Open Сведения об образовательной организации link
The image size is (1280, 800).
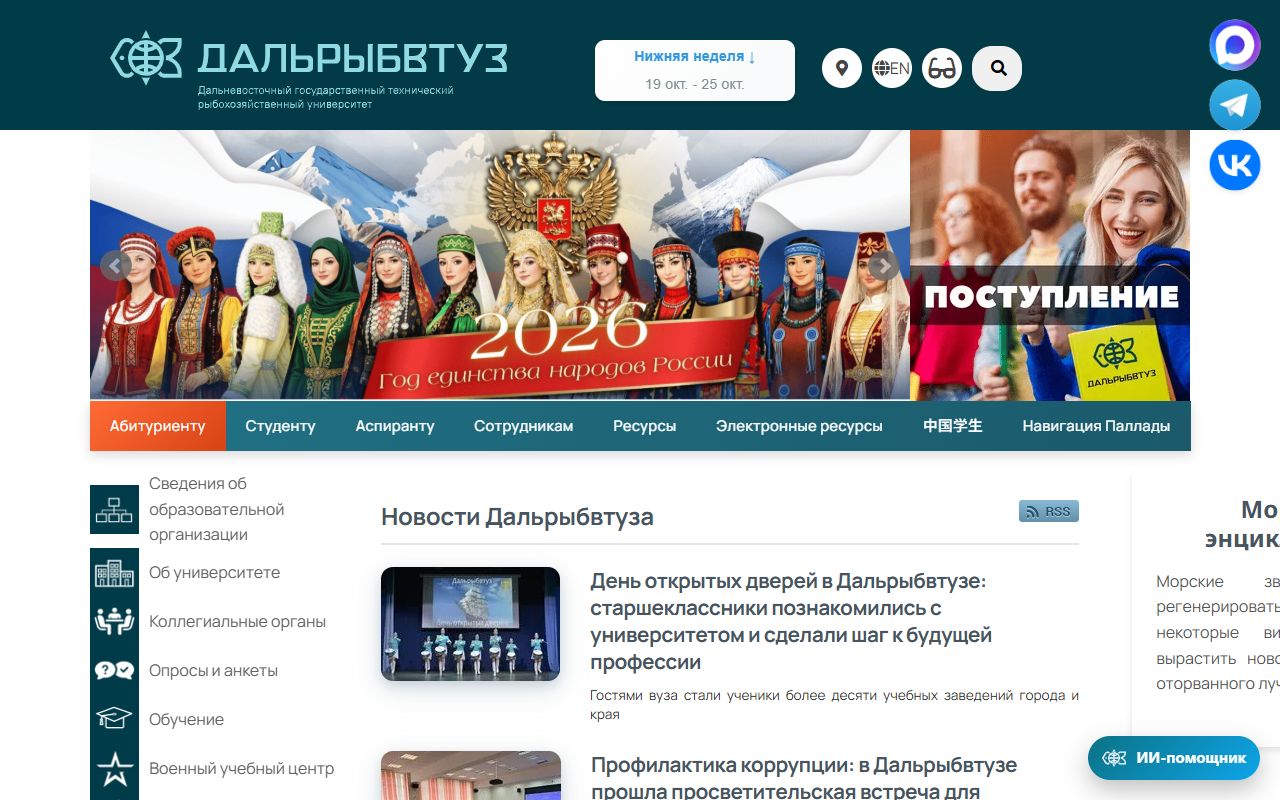[217, 509]
